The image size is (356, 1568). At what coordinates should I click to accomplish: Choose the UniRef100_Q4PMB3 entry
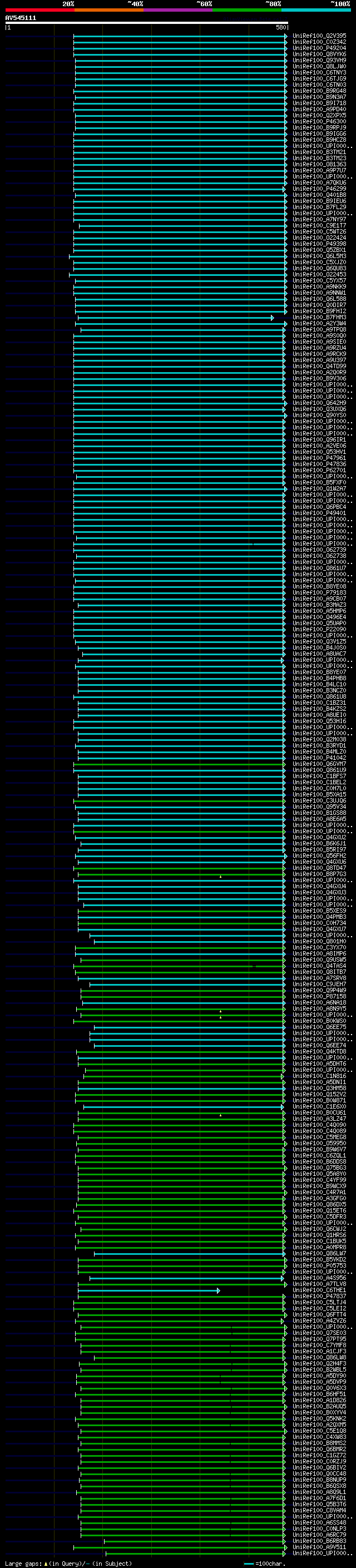pyautogui.click(x=319, y=917)
